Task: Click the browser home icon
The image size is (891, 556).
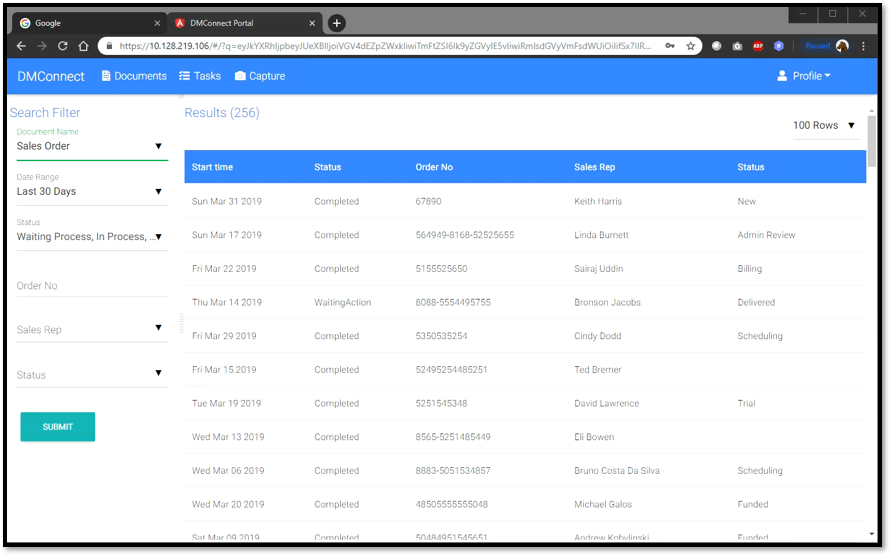Action: point(84,46)
